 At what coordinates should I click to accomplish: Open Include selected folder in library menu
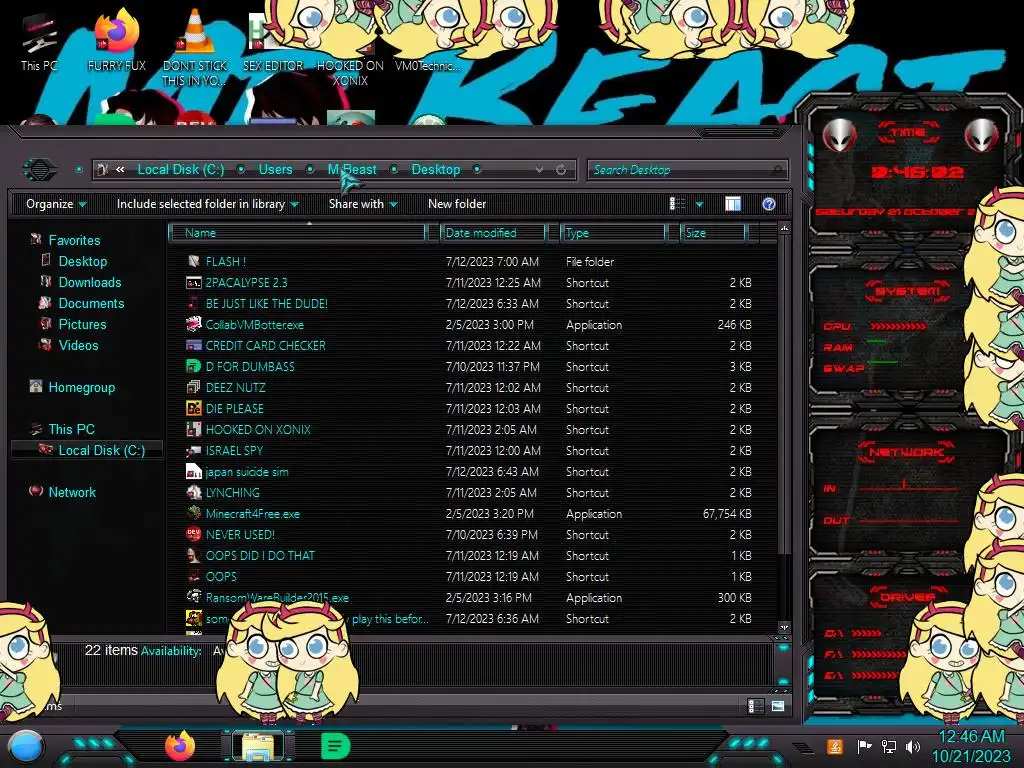click(207, 204)
